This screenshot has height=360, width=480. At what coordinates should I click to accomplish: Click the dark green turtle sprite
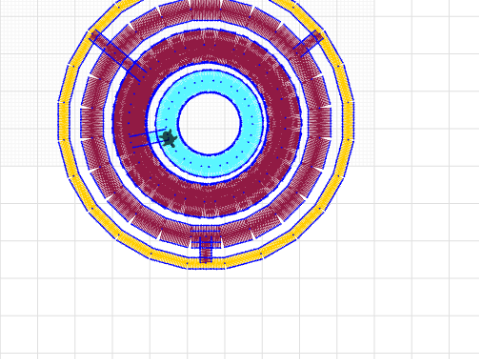169,138
